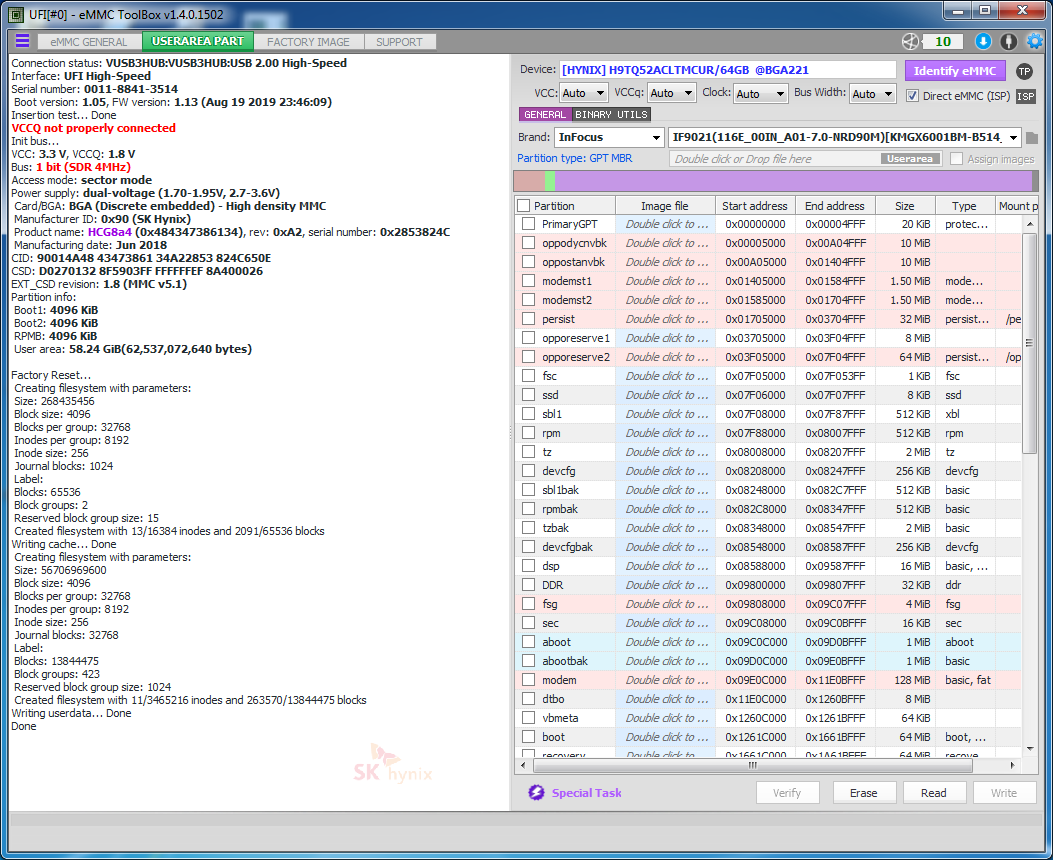Click the Double click or Drop file field
This screenshot has width=1053, height=860.
pyautogui.click(x=776, y=159)
